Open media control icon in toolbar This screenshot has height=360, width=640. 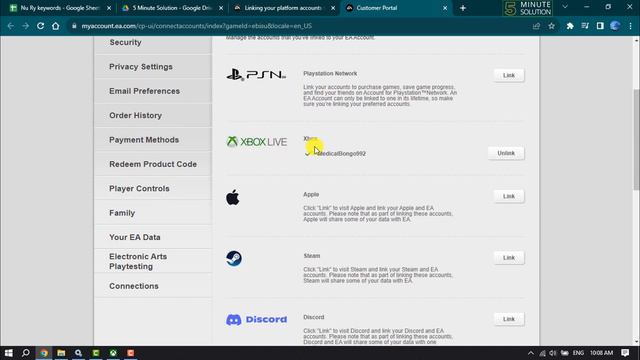pyautogui.click(x=585, y=26)
